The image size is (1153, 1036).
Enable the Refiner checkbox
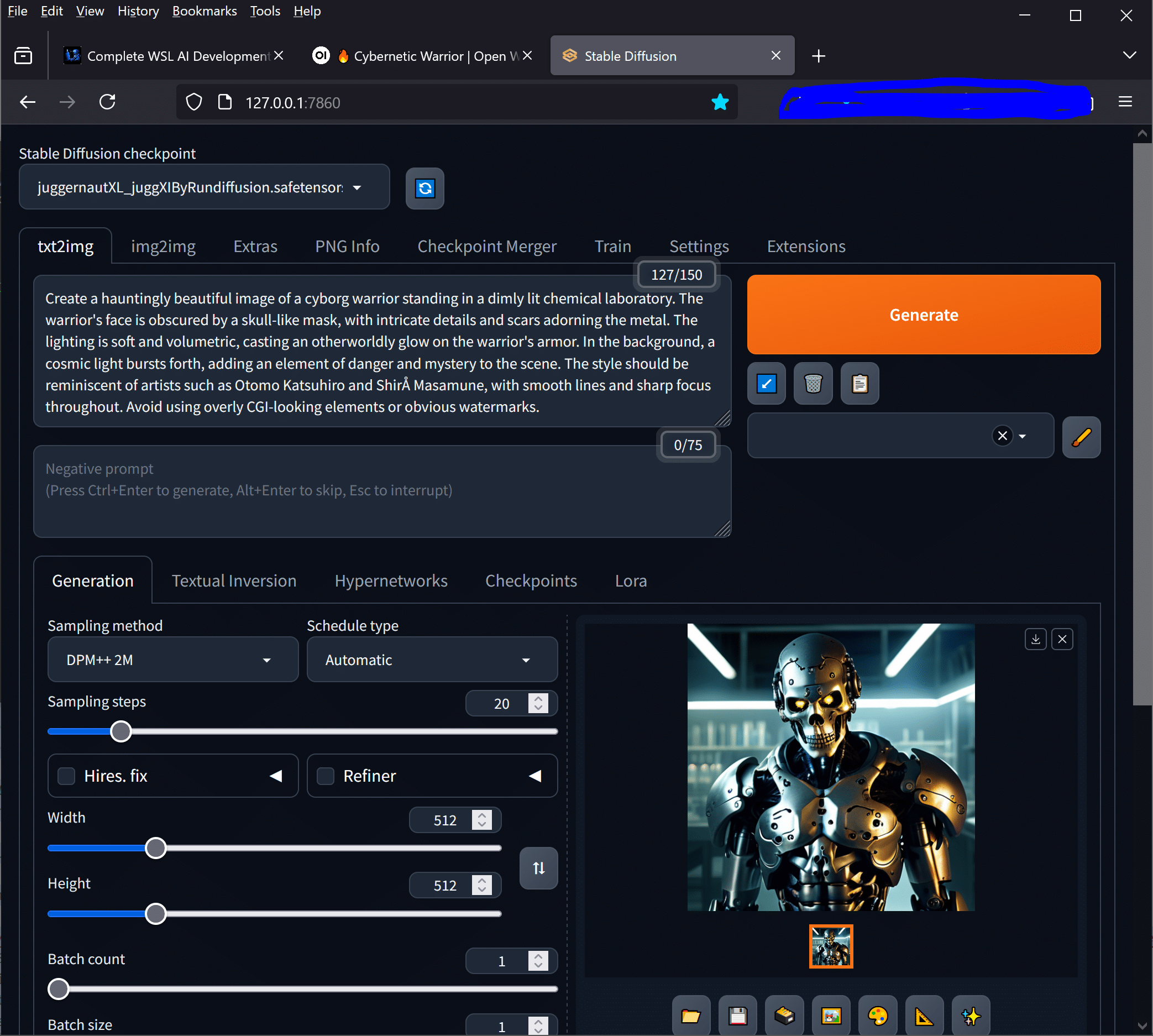coord(326,776)
